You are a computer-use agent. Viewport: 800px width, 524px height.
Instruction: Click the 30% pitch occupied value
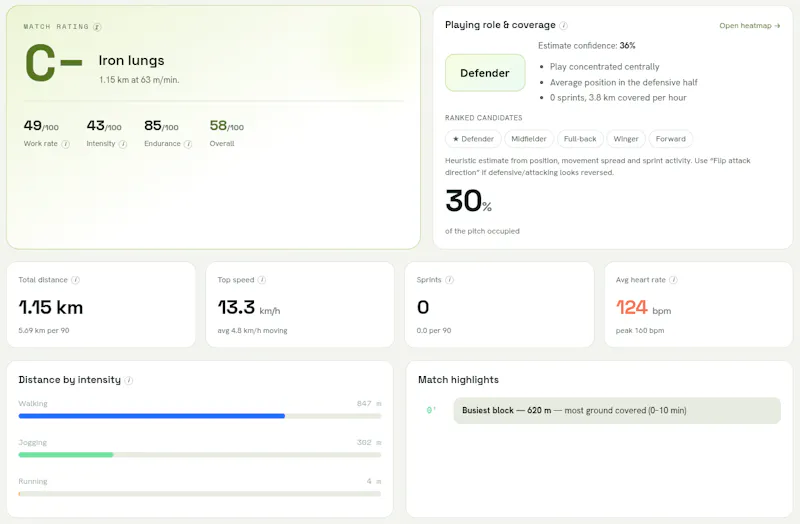click(468, 201)
